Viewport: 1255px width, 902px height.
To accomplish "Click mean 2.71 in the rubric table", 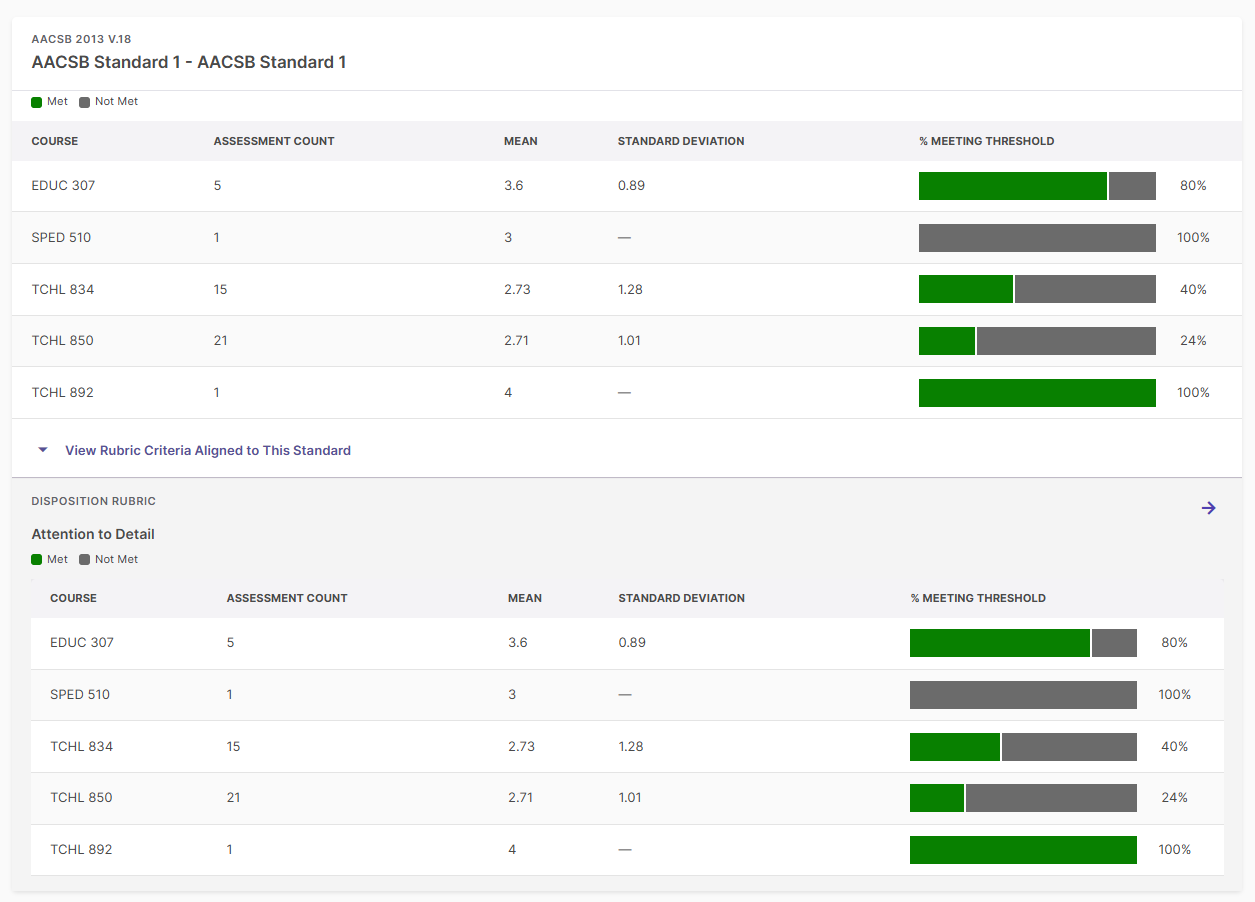I will pos(521,798).
